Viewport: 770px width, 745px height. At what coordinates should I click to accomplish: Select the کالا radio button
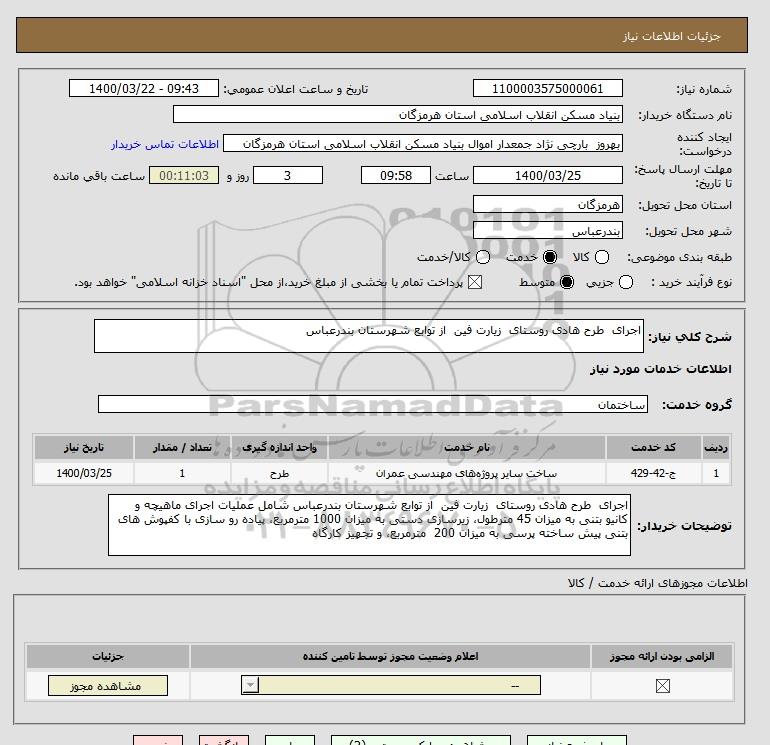click(x=602, y=257)
